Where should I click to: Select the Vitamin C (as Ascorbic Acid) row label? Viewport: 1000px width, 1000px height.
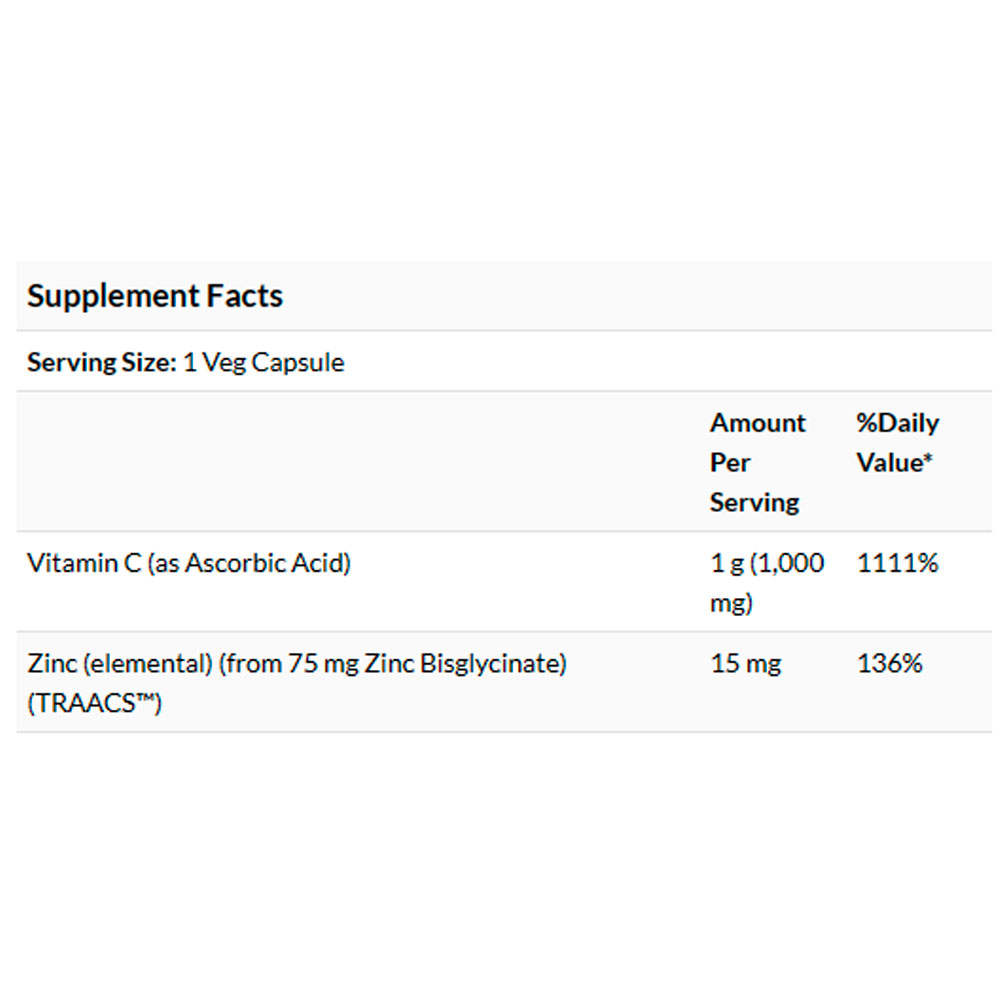[189, 563]
